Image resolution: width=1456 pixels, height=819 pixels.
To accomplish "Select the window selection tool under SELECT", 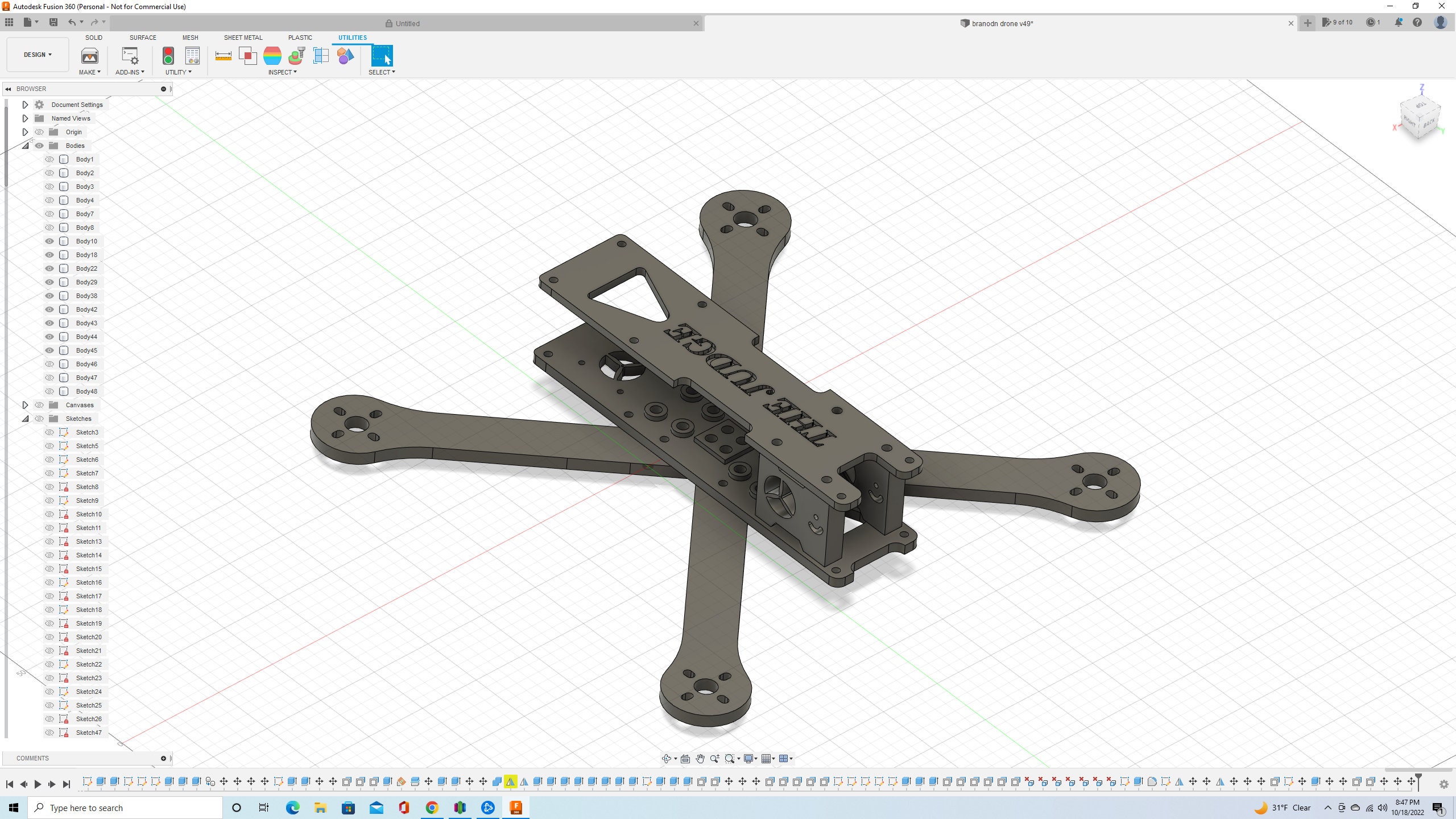I will [382, 57].
